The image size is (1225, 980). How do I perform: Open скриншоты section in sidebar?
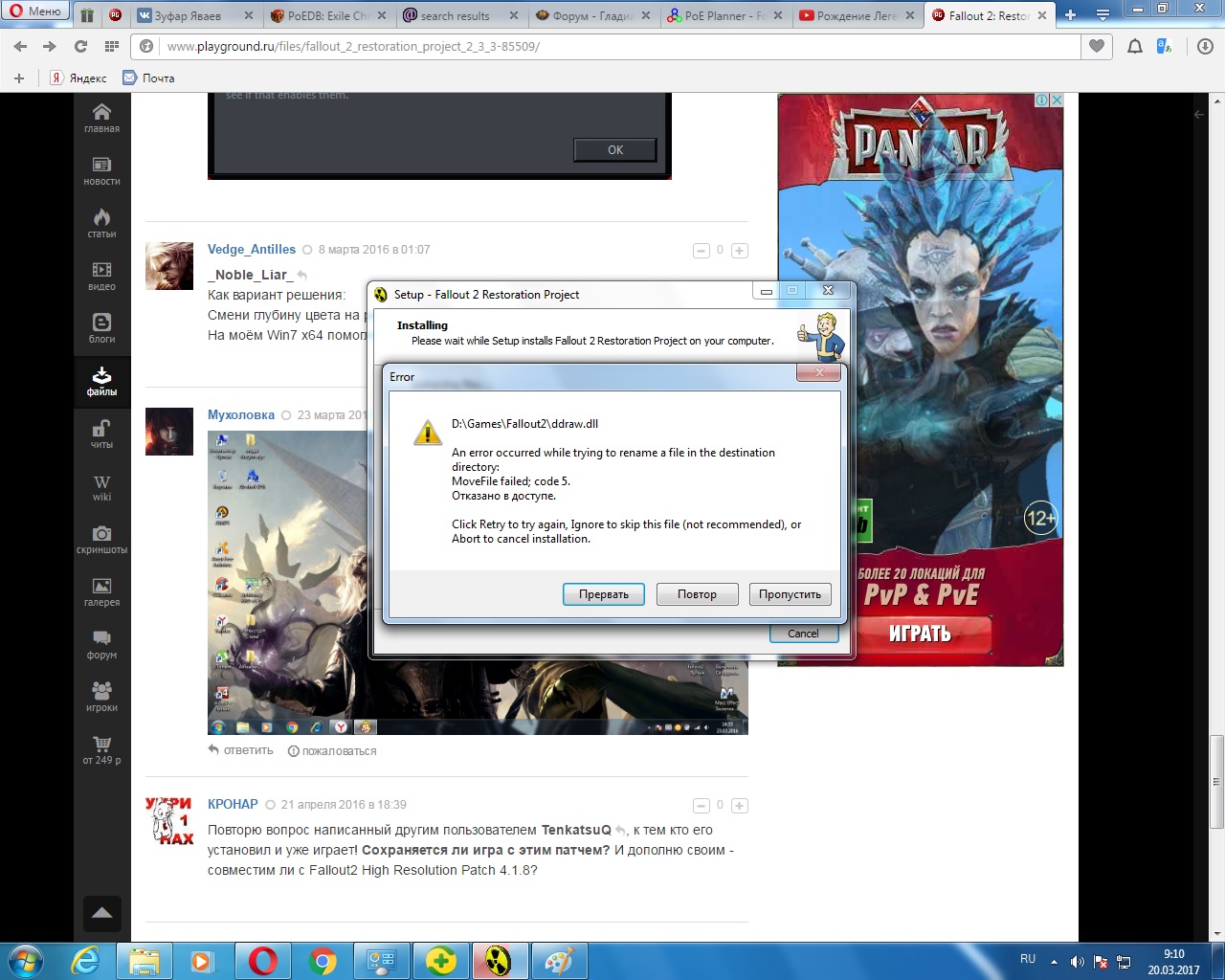pyautogui.click(x=101, y=540)
